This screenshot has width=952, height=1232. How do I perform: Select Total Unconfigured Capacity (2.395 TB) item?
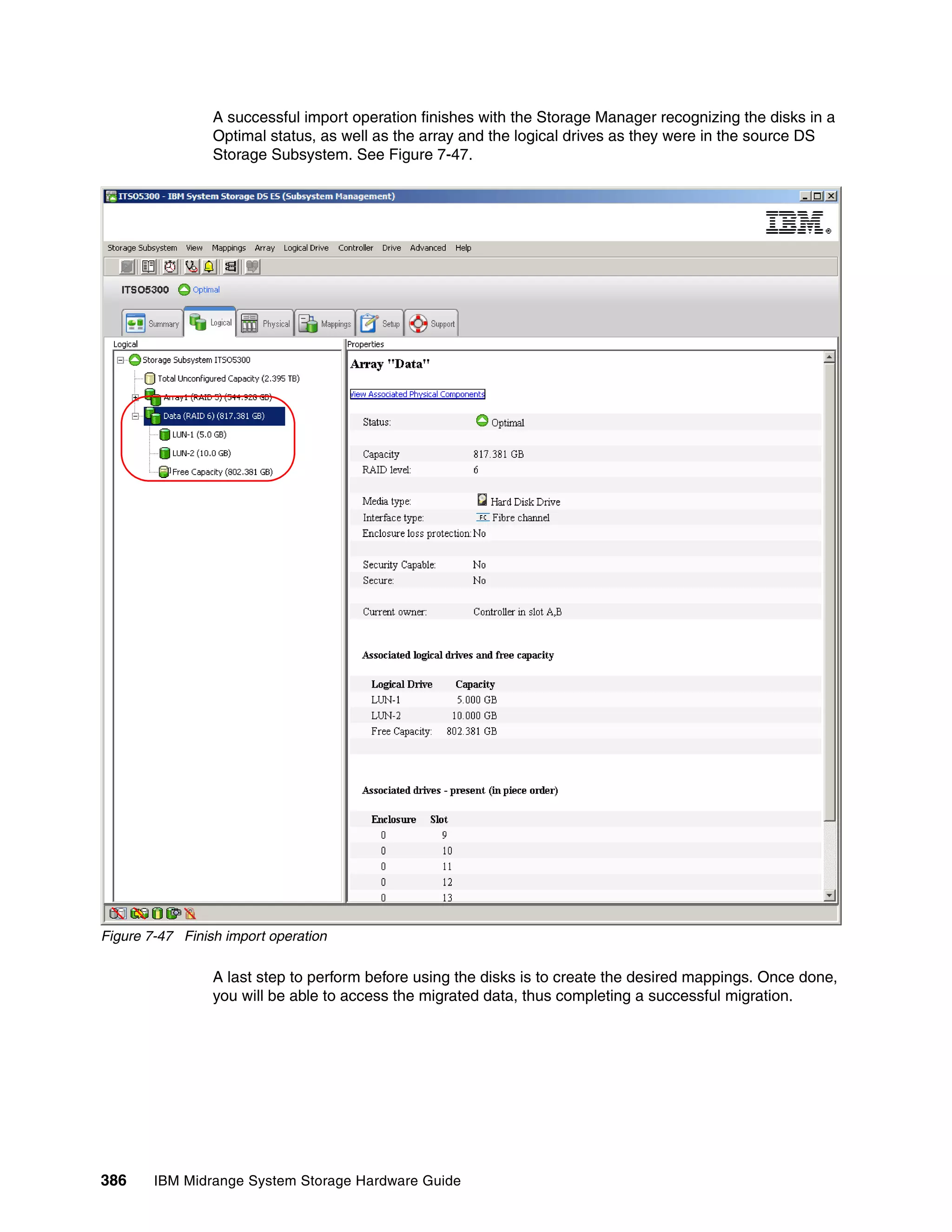point(228,378)
